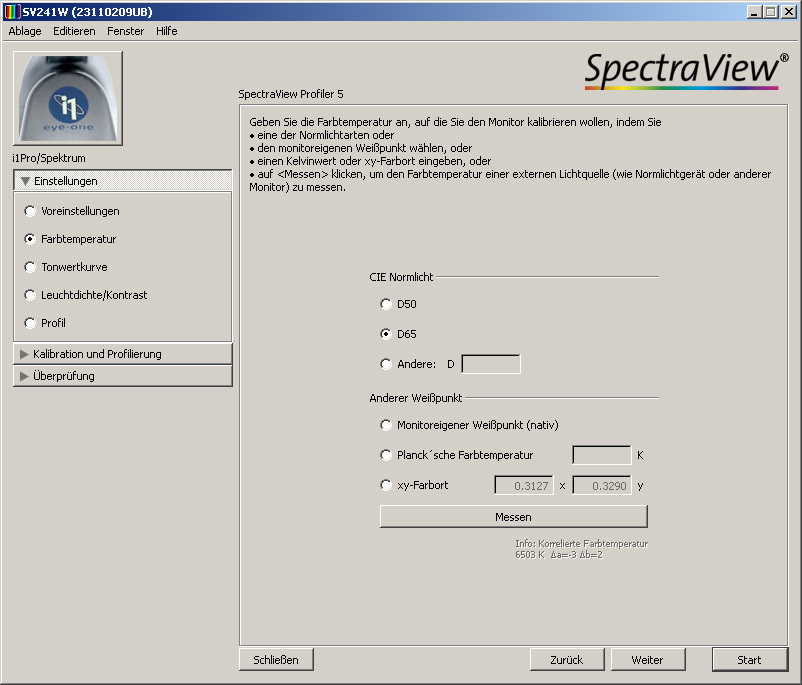Image resolution: width=802 pixels, height=685 pixels.
Task: Click the Info: Korrelierte Farbtemperatur text
Action: [x=582, y=544]
